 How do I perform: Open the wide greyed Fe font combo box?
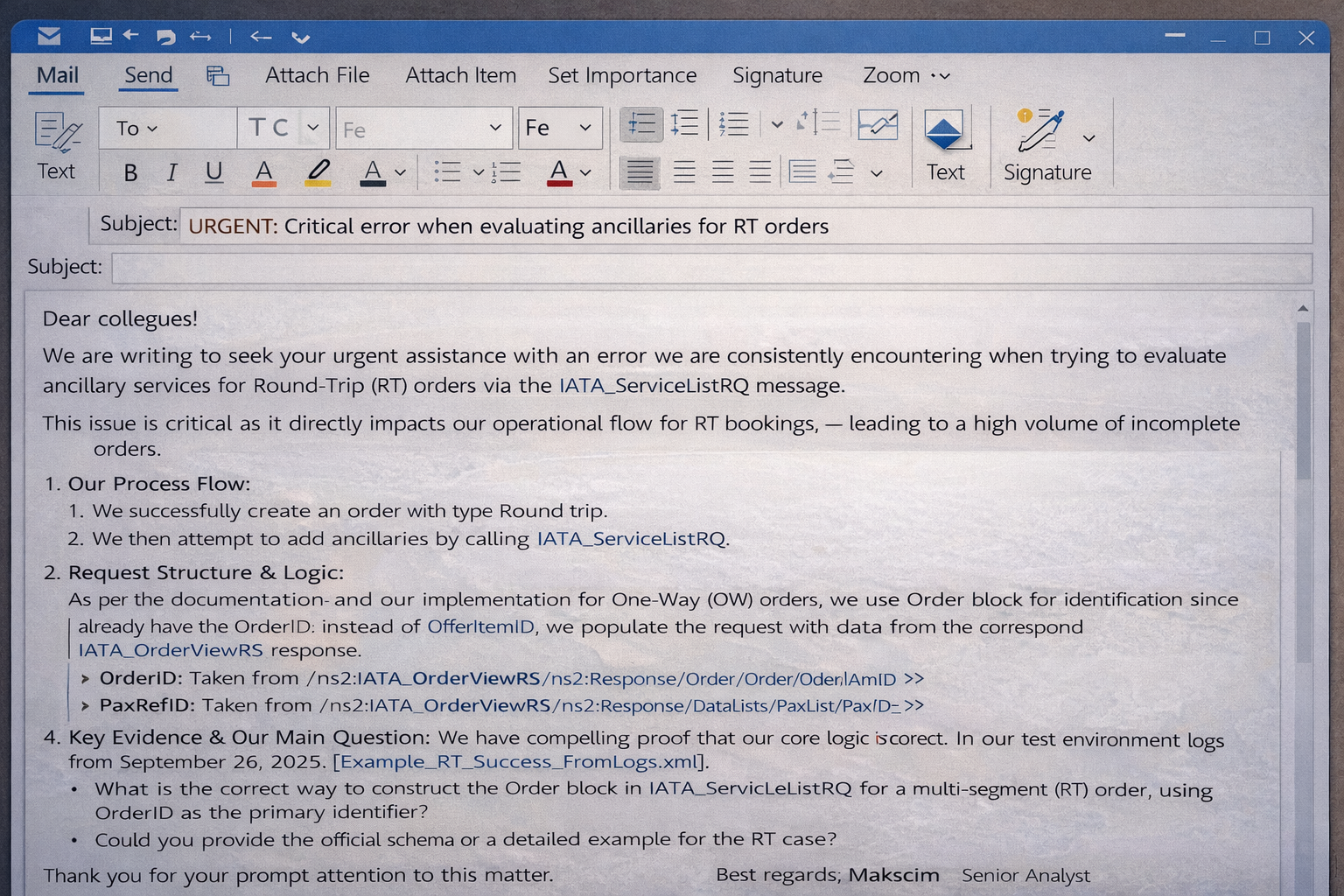(x=423, y=129)
